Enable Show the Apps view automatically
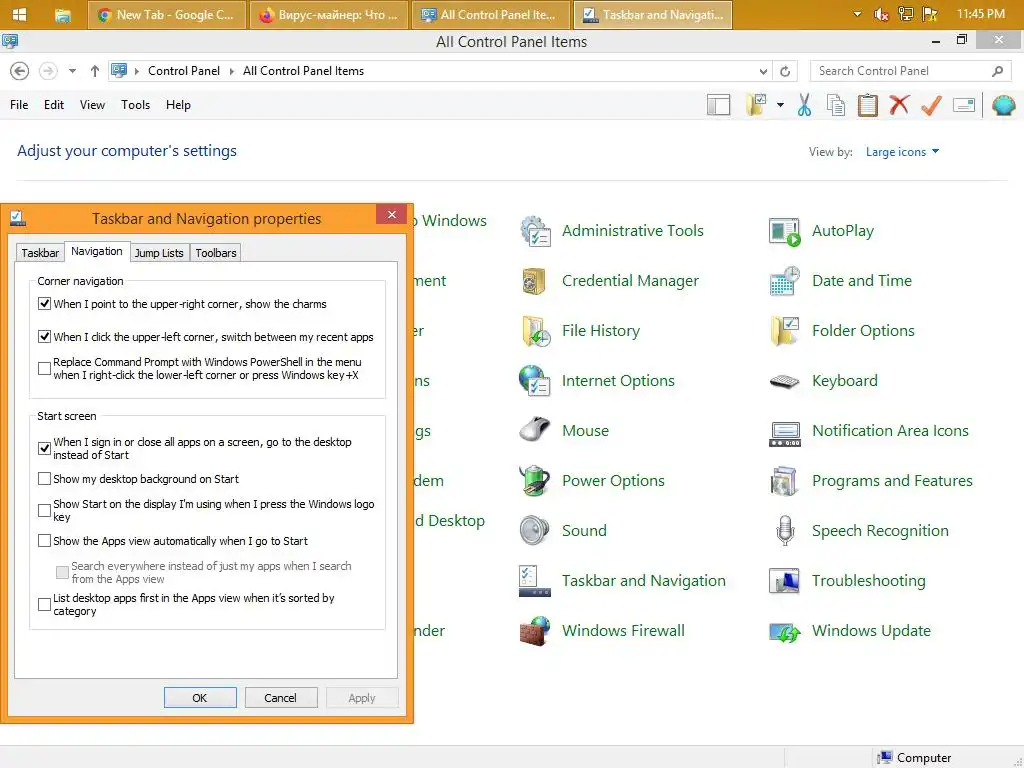Image resolution: width=1024 pixels, height=768 pixels. (x=44, y=541)
